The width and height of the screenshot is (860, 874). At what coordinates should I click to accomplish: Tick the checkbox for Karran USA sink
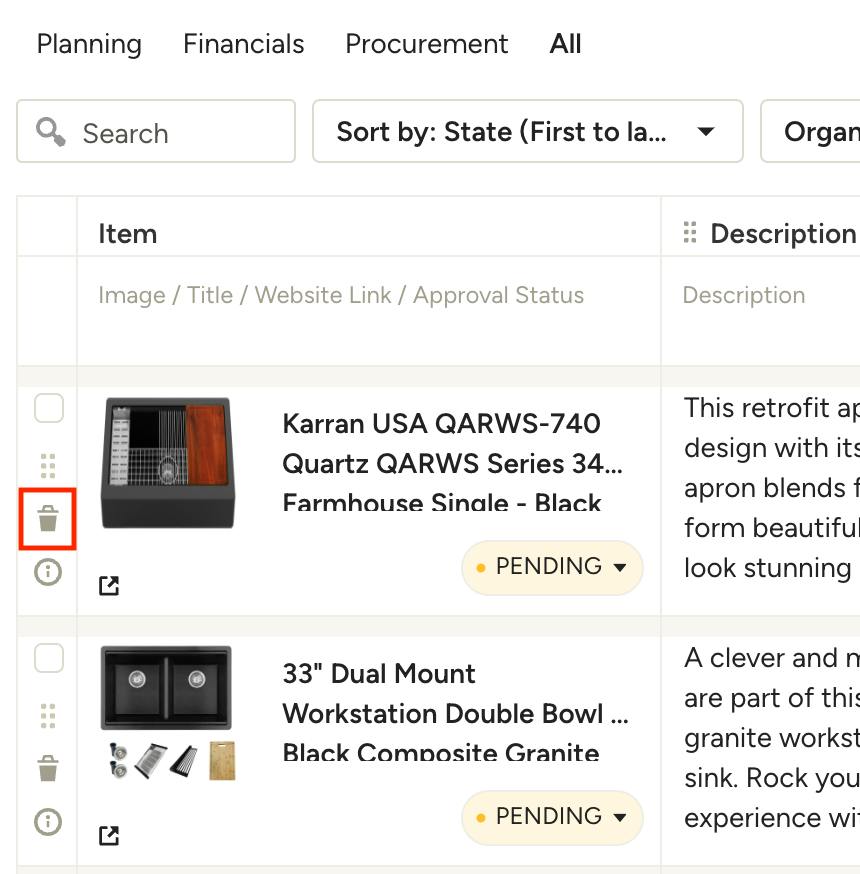49,408
